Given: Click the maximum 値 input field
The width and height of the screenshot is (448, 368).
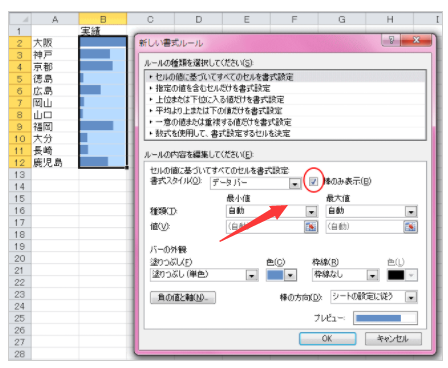Looking at the screenshot, I should pyautogui.click(x=365, y=227).
